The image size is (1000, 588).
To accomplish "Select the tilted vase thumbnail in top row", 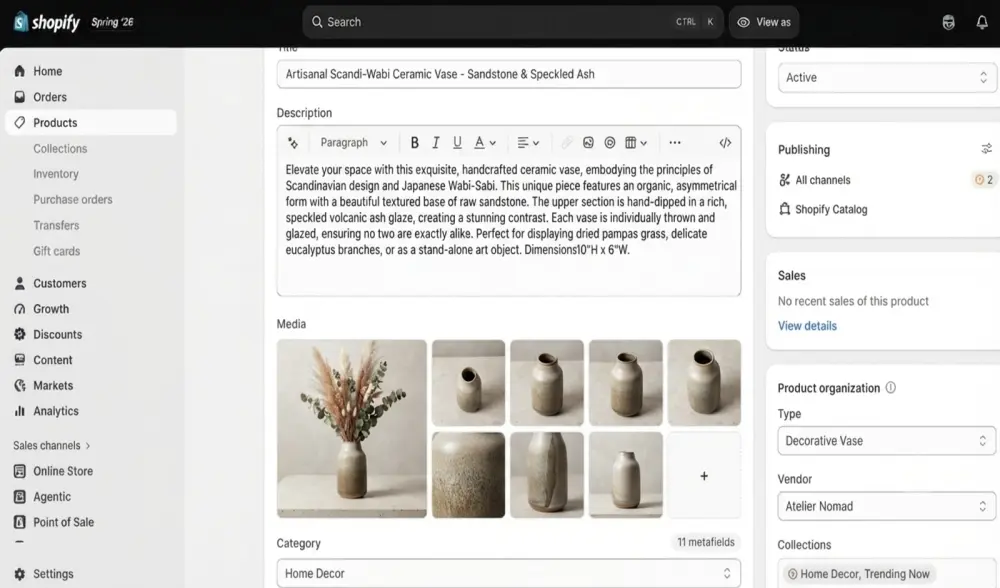I will pos(468,383).
